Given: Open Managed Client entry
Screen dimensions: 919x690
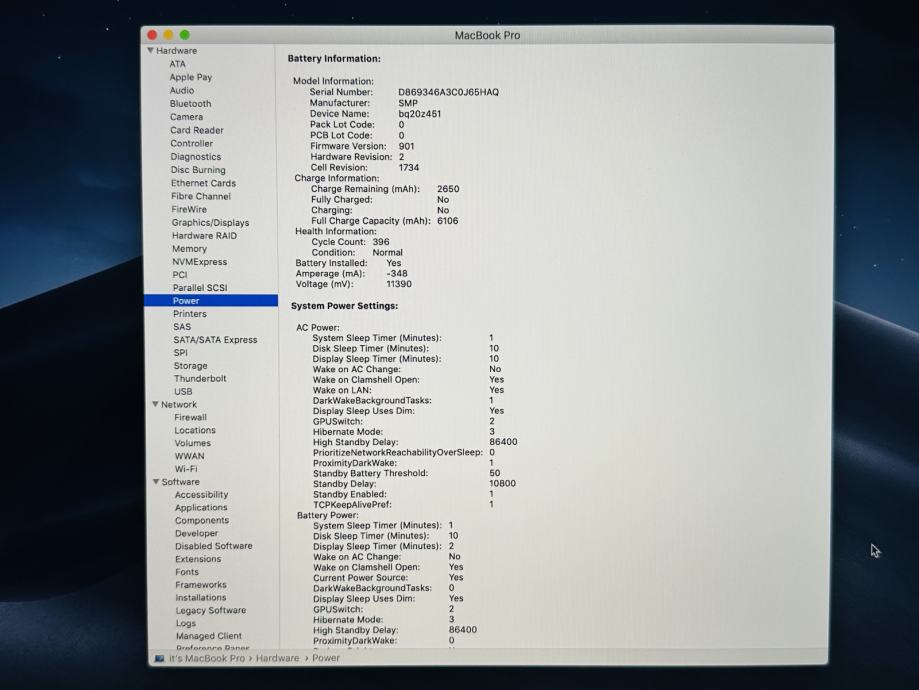Looking at the screenshot, I should 209,635.
